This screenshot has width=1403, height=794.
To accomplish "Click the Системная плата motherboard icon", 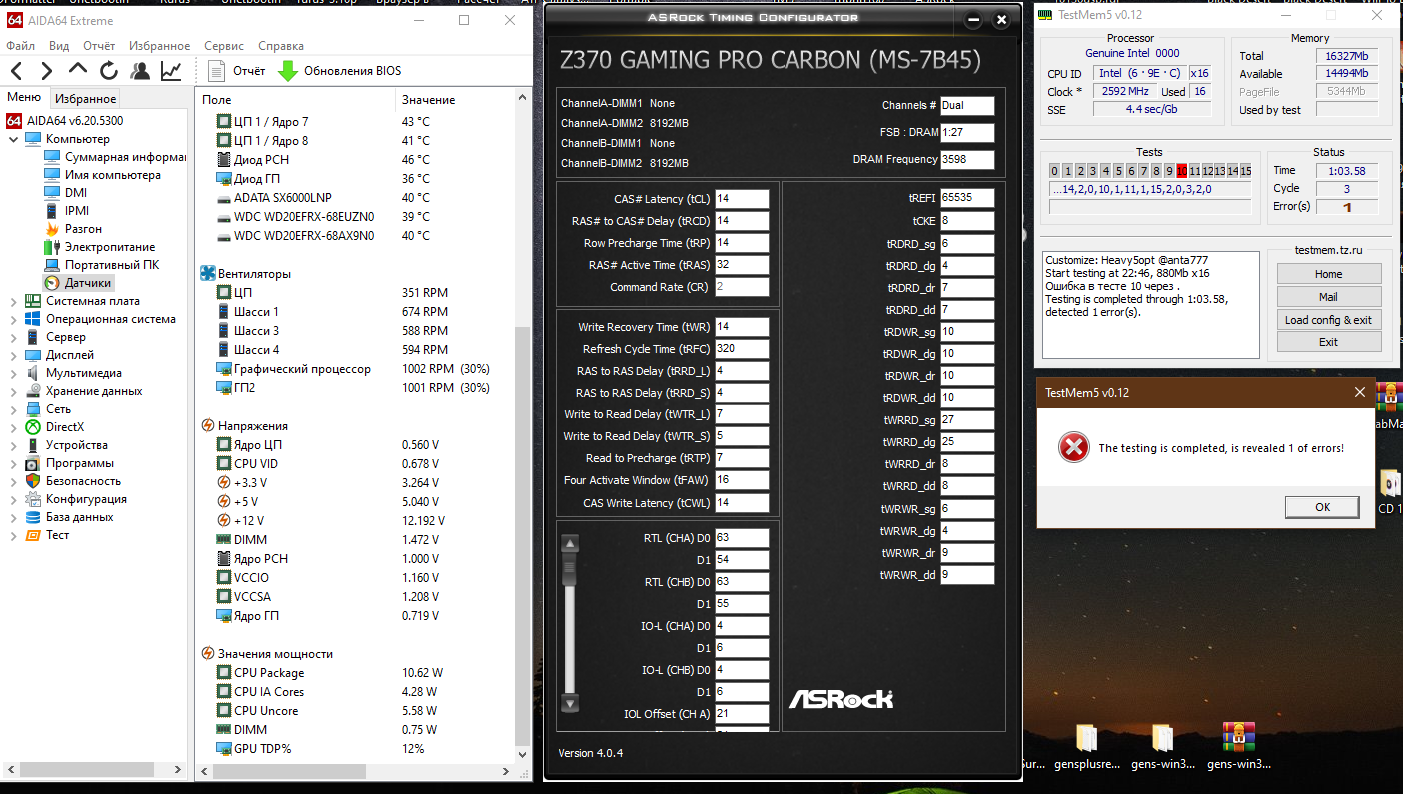I will click(32, 301).
